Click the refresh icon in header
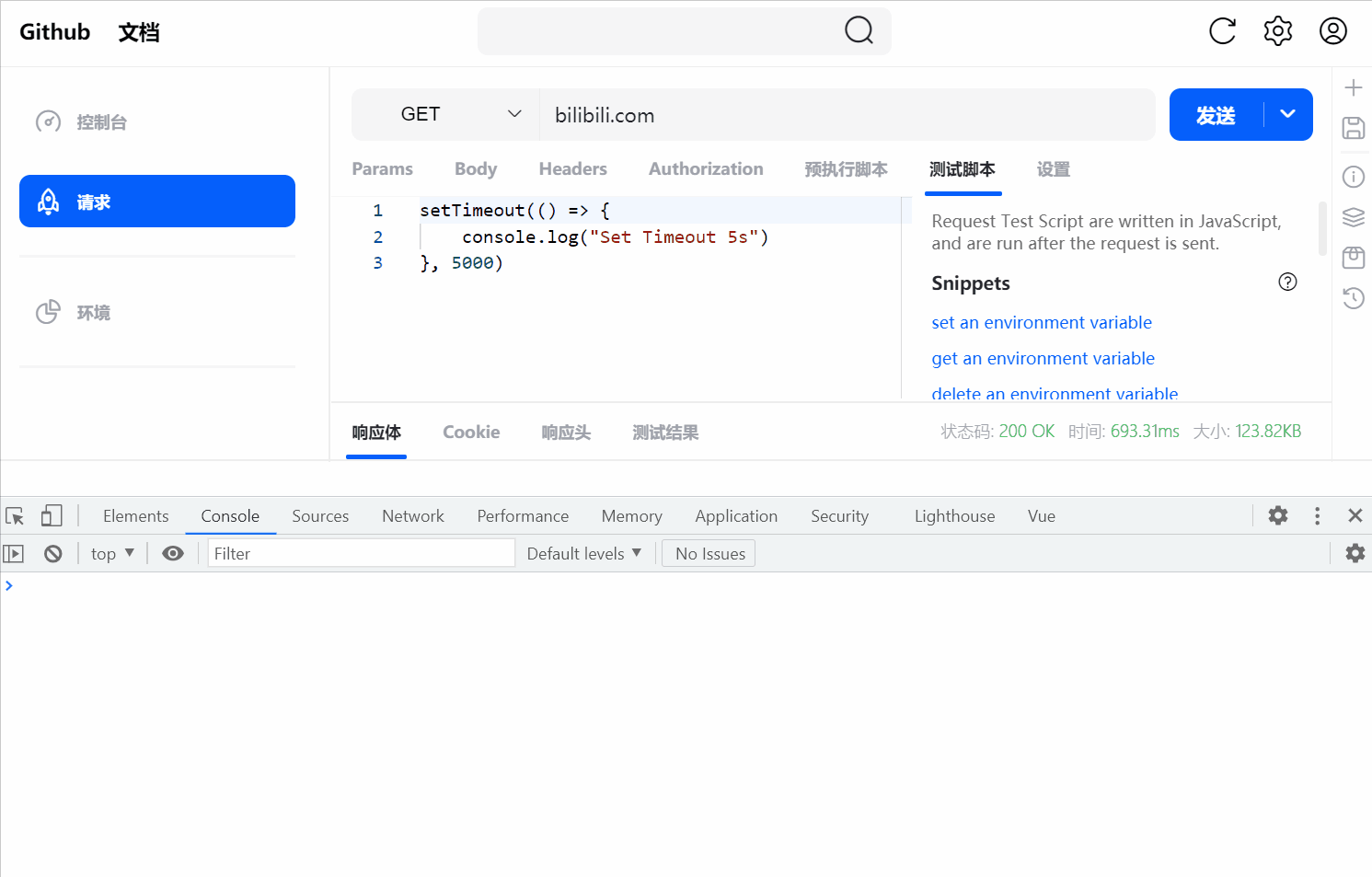 pos(1222,31)
